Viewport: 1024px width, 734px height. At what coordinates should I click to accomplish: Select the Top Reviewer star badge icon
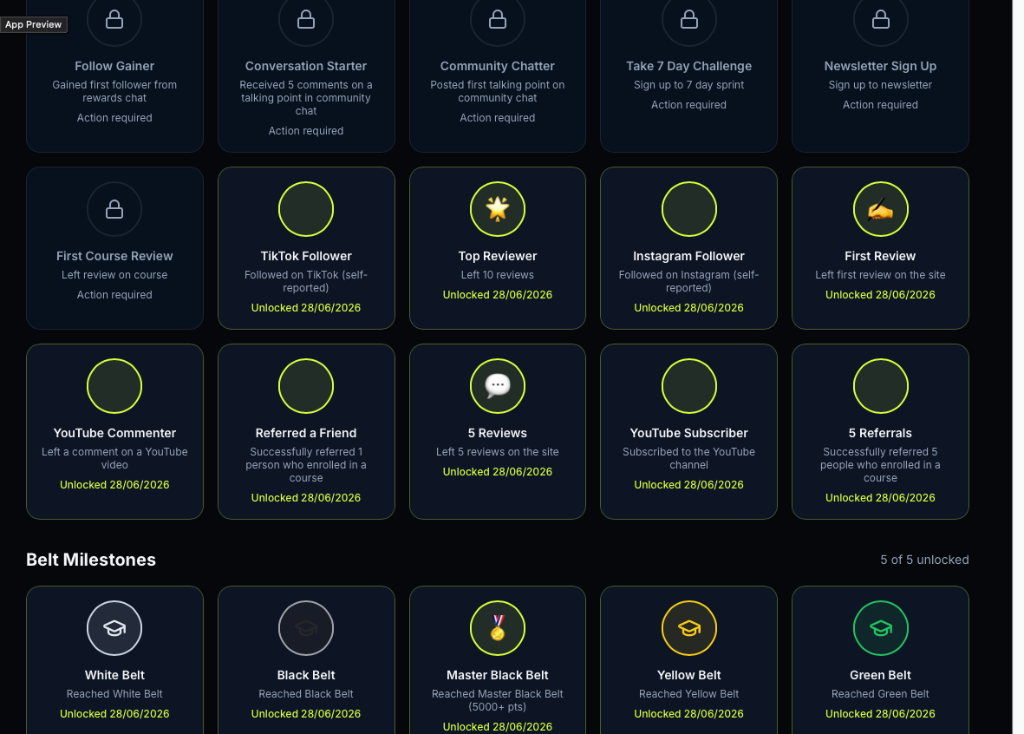(498, 209)
